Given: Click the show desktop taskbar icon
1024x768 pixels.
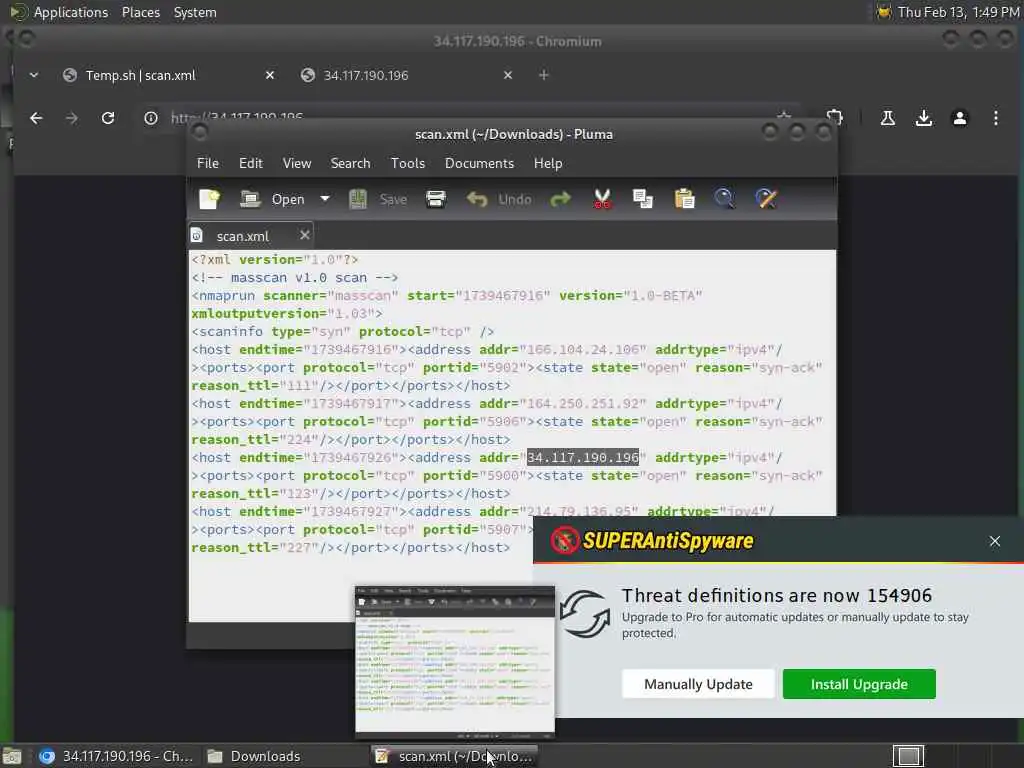Looking at the screenshot, I should click(x=12, y=756).
